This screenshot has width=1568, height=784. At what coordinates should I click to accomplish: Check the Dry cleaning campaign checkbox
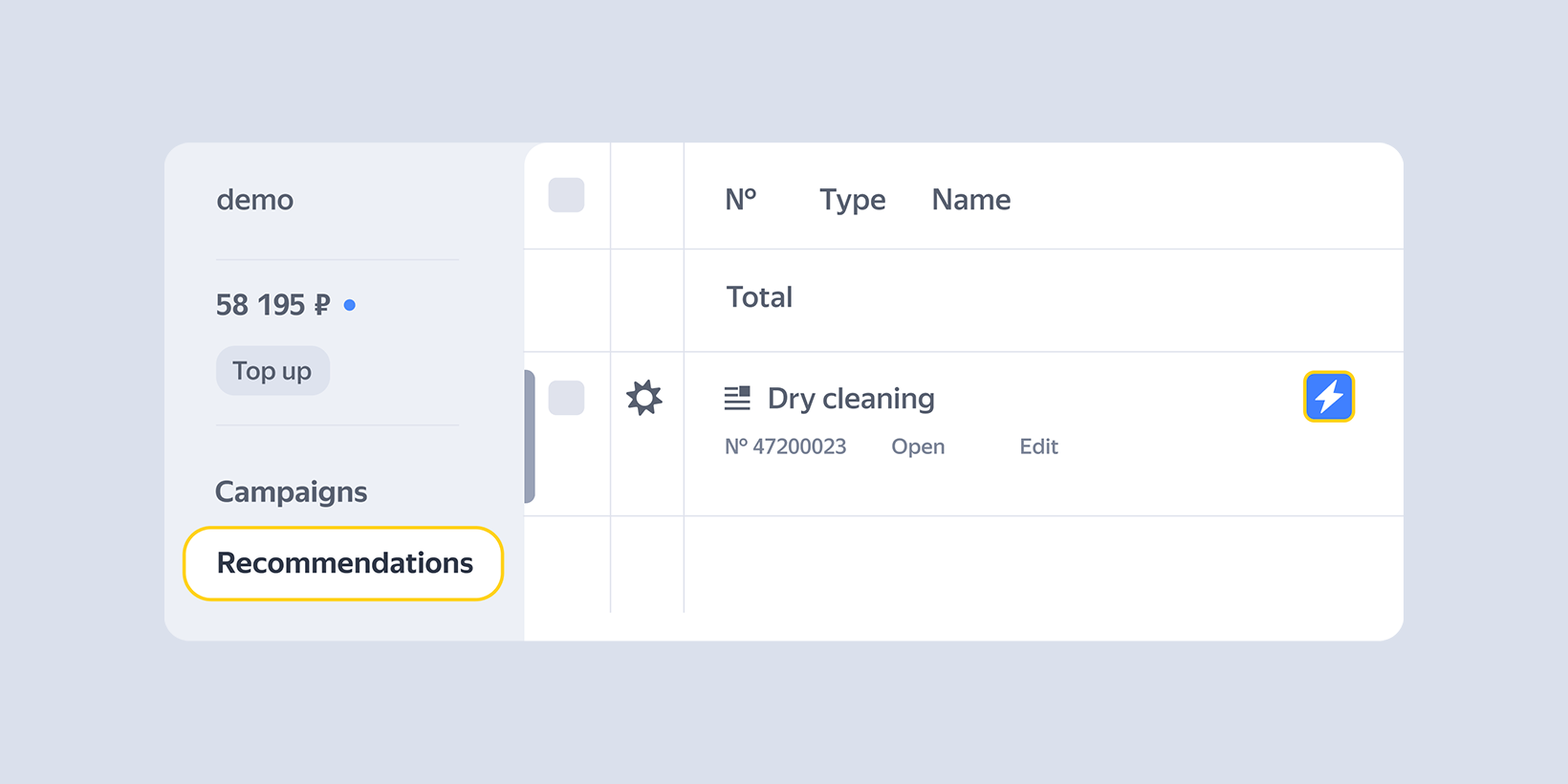click(566, 398)
